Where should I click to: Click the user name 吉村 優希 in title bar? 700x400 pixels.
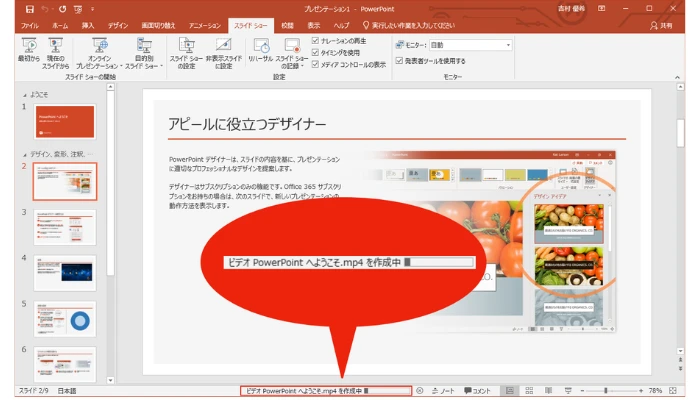(x=571, y=8)
